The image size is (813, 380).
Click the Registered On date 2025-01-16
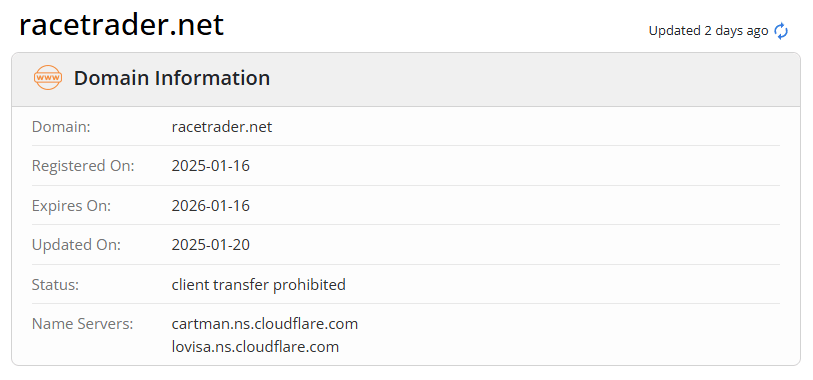tap(211, 166)
